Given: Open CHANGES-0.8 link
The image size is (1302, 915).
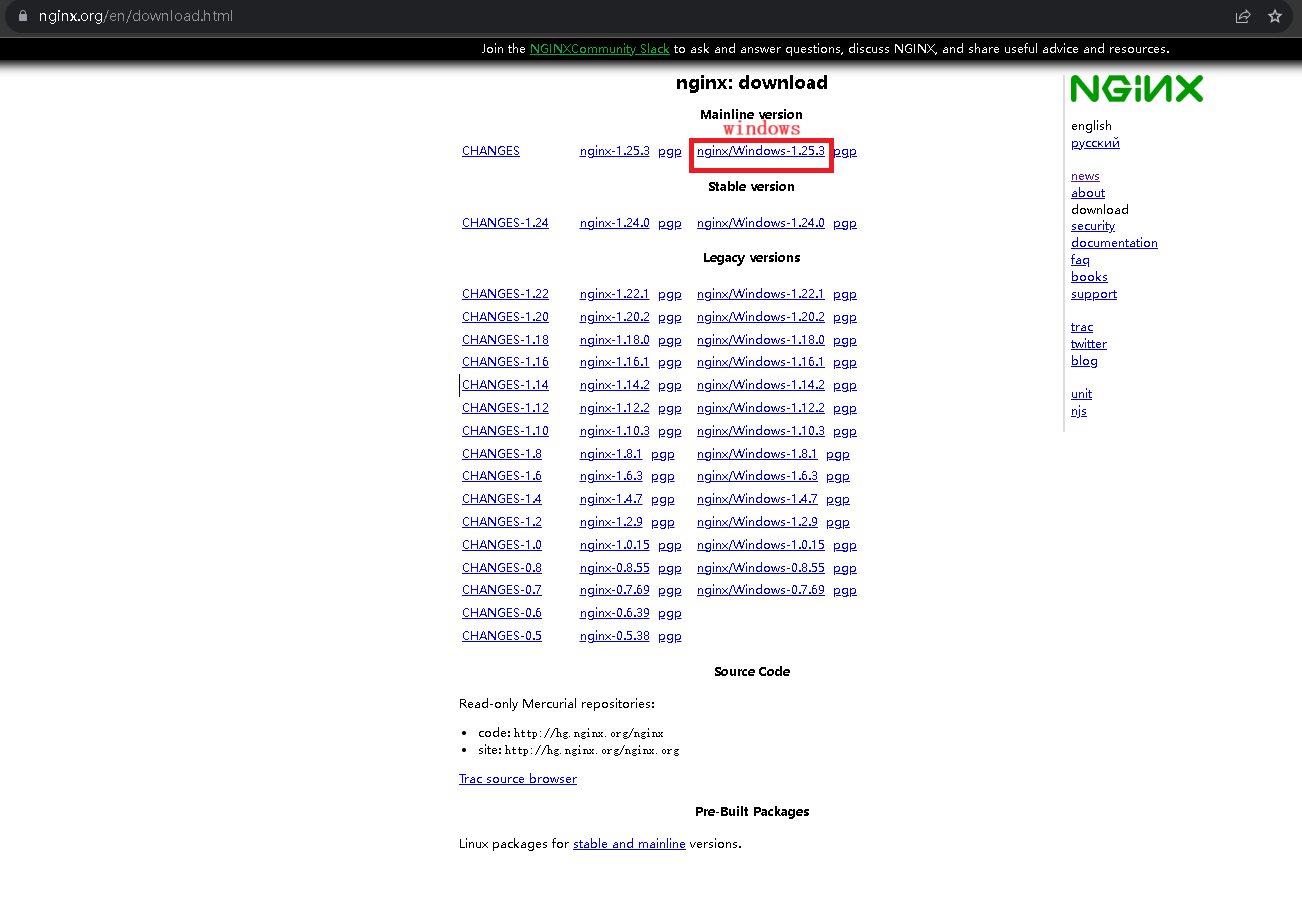Looking at the screenshot, I should pyautogui.click(x=502, y=568).
